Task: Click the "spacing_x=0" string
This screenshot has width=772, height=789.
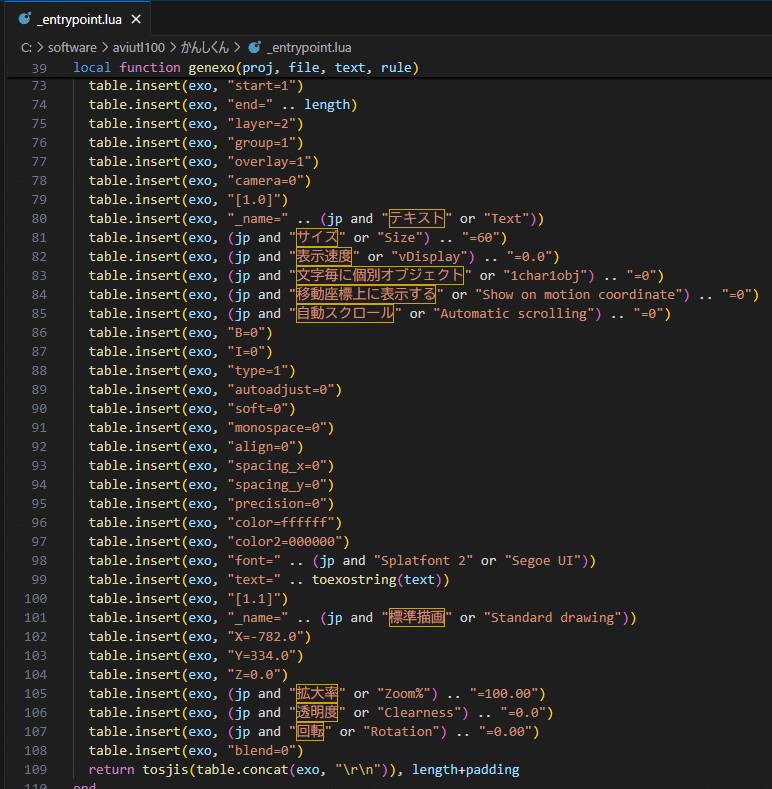Action: click(x=277, y=466)
